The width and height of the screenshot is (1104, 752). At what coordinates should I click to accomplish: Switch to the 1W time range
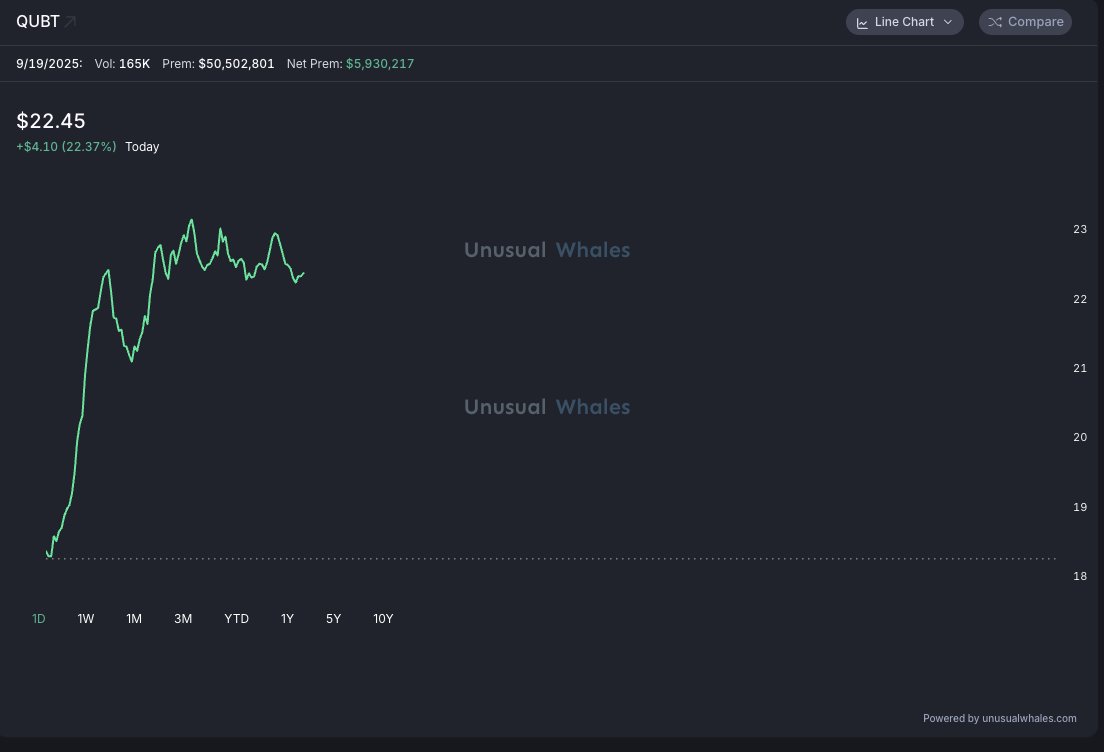tap(86, 619)
